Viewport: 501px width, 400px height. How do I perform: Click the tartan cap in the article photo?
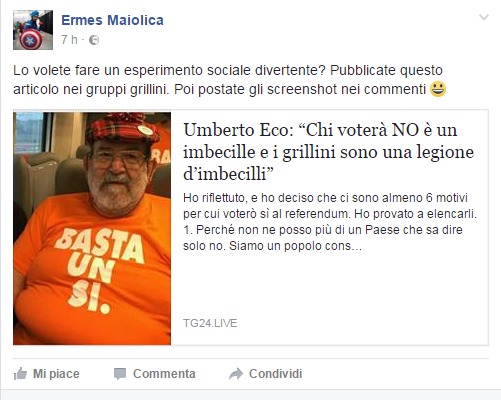pyautogui.click(x=123, y=127)
